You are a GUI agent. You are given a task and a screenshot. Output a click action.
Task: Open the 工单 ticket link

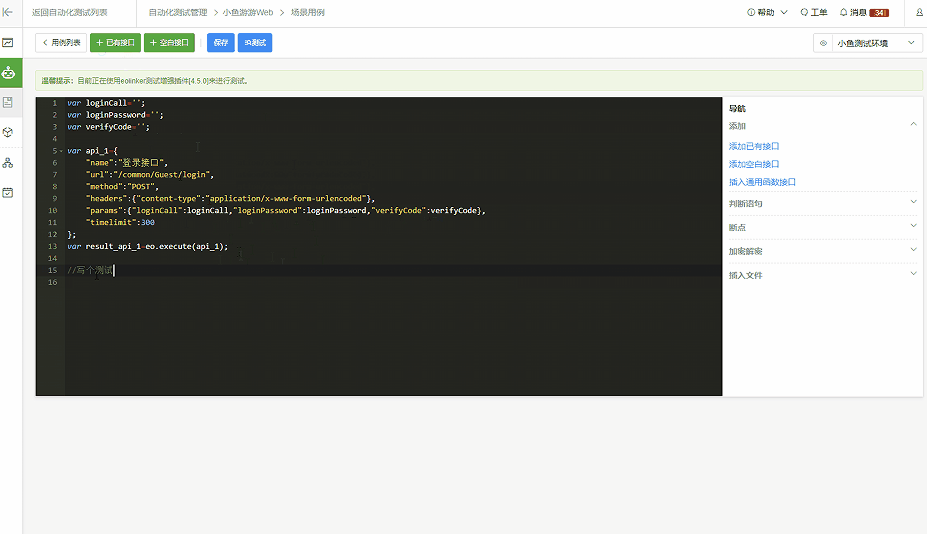[813, 12]
